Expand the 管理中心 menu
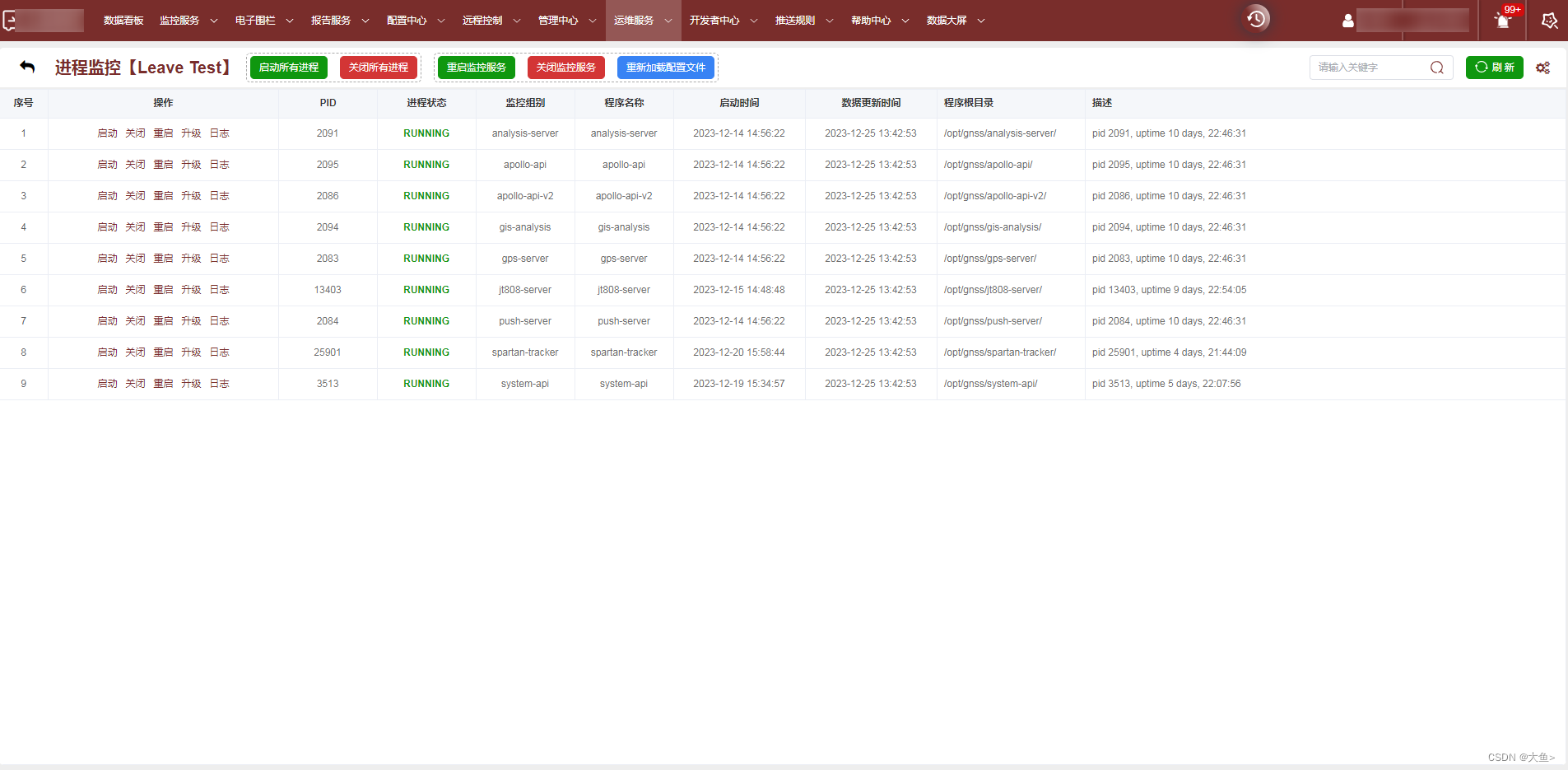Screen dimensions: 1568x770 click(x=567, y=21)
